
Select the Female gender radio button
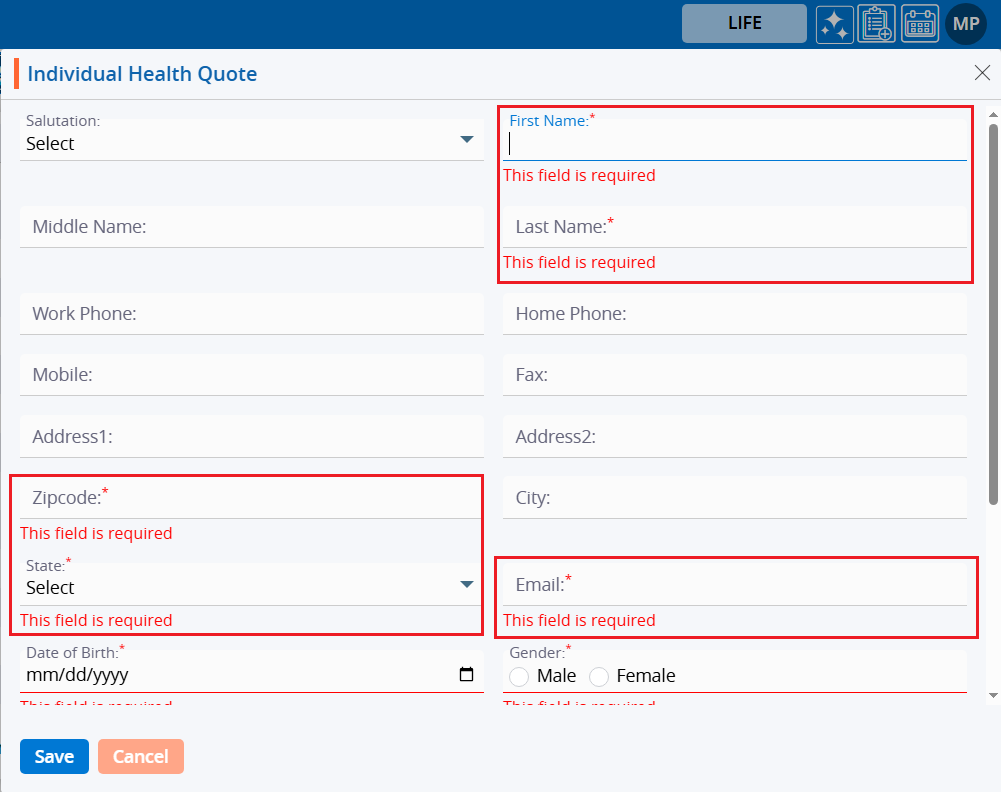[x=599, y=677]
